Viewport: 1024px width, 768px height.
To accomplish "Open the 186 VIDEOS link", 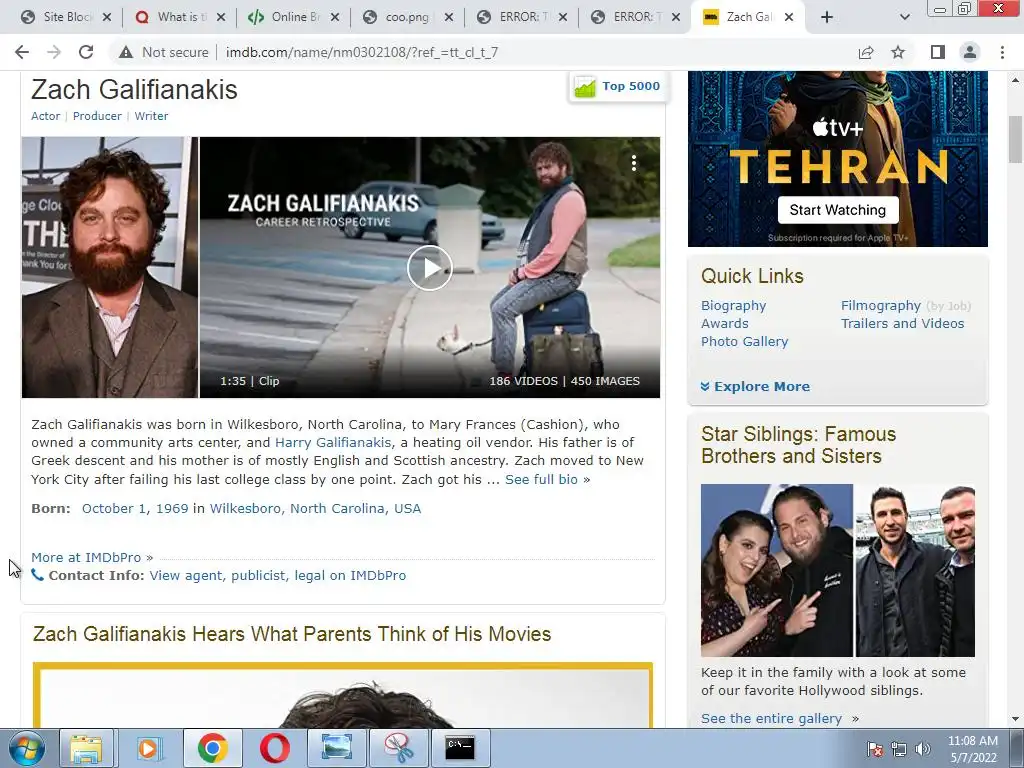I will [524, 381].
